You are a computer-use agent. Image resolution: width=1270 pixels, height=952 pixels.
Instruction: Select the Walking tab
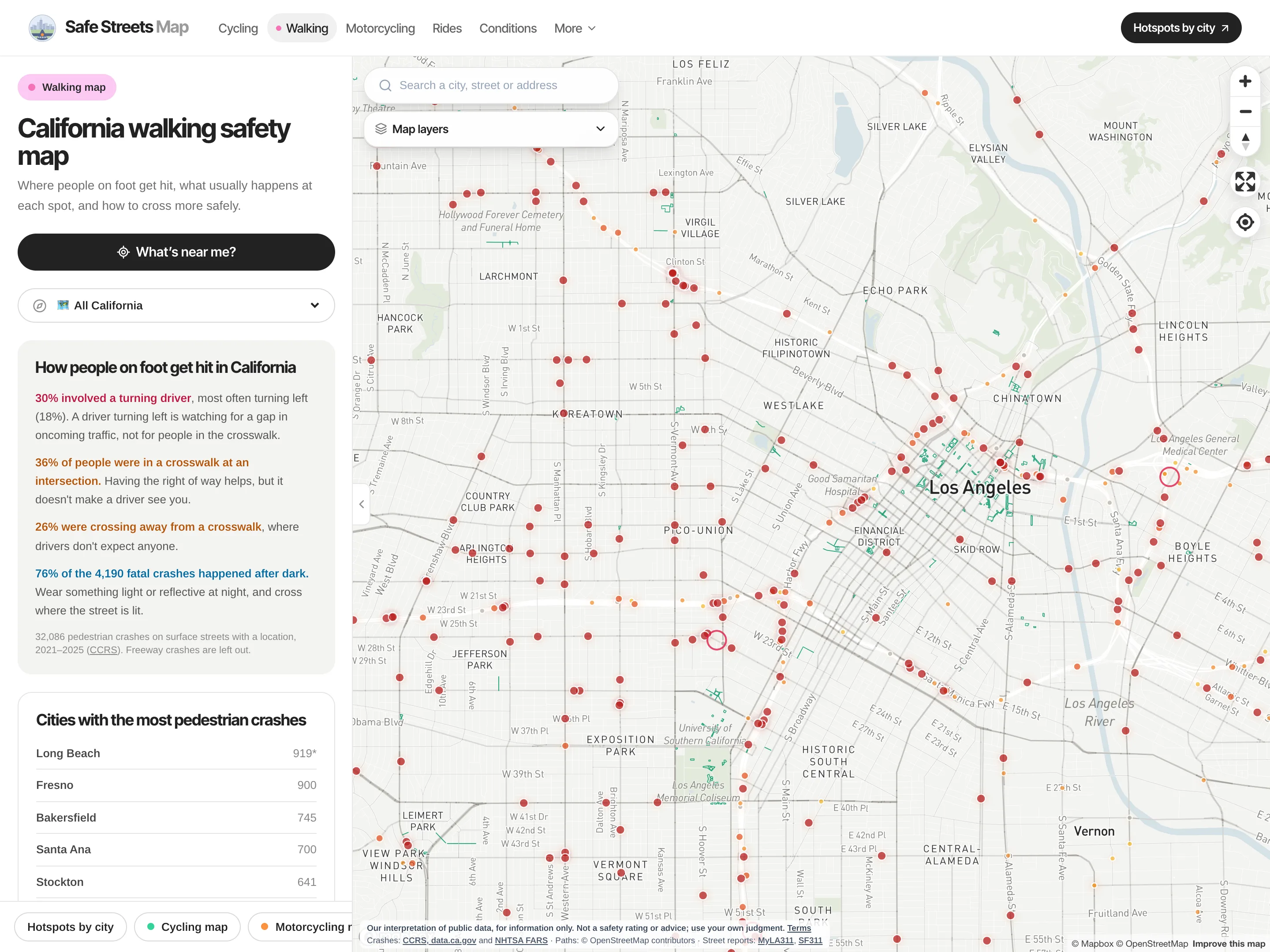(302, 28)
